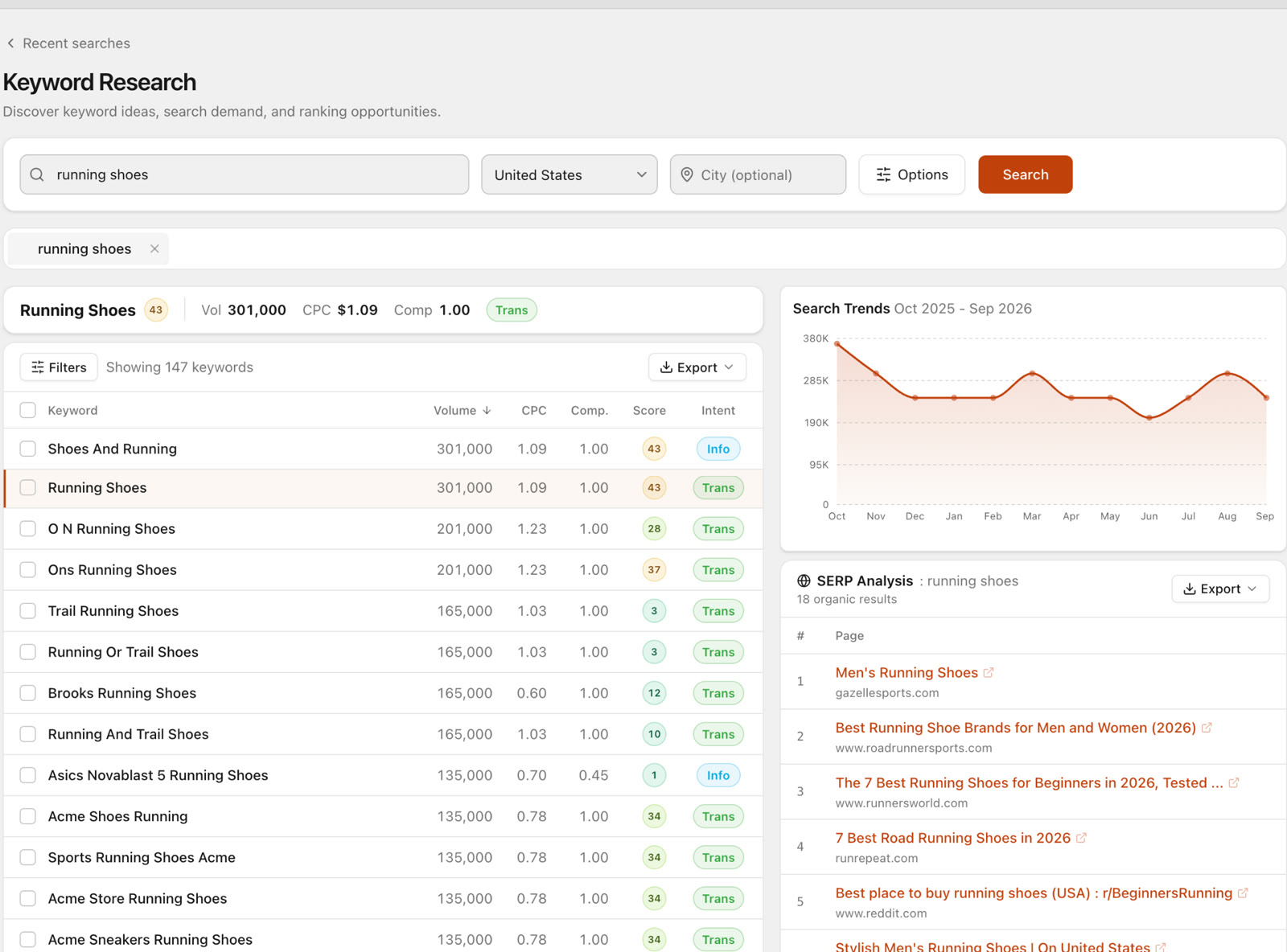Click score badge 28 for O N Running Shoes
Screen dimensions: 1287x952
654,528
